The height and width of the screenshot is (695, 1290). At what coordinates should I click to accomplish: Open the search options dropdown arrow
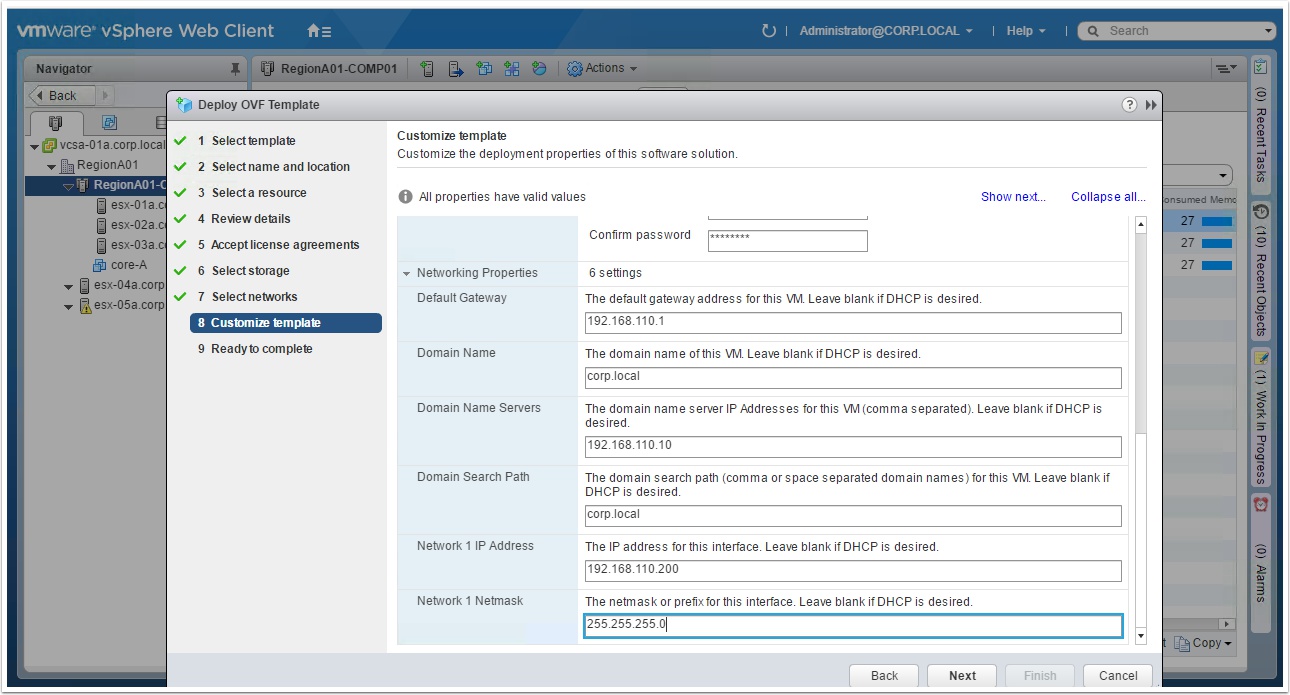[1269, 31]
